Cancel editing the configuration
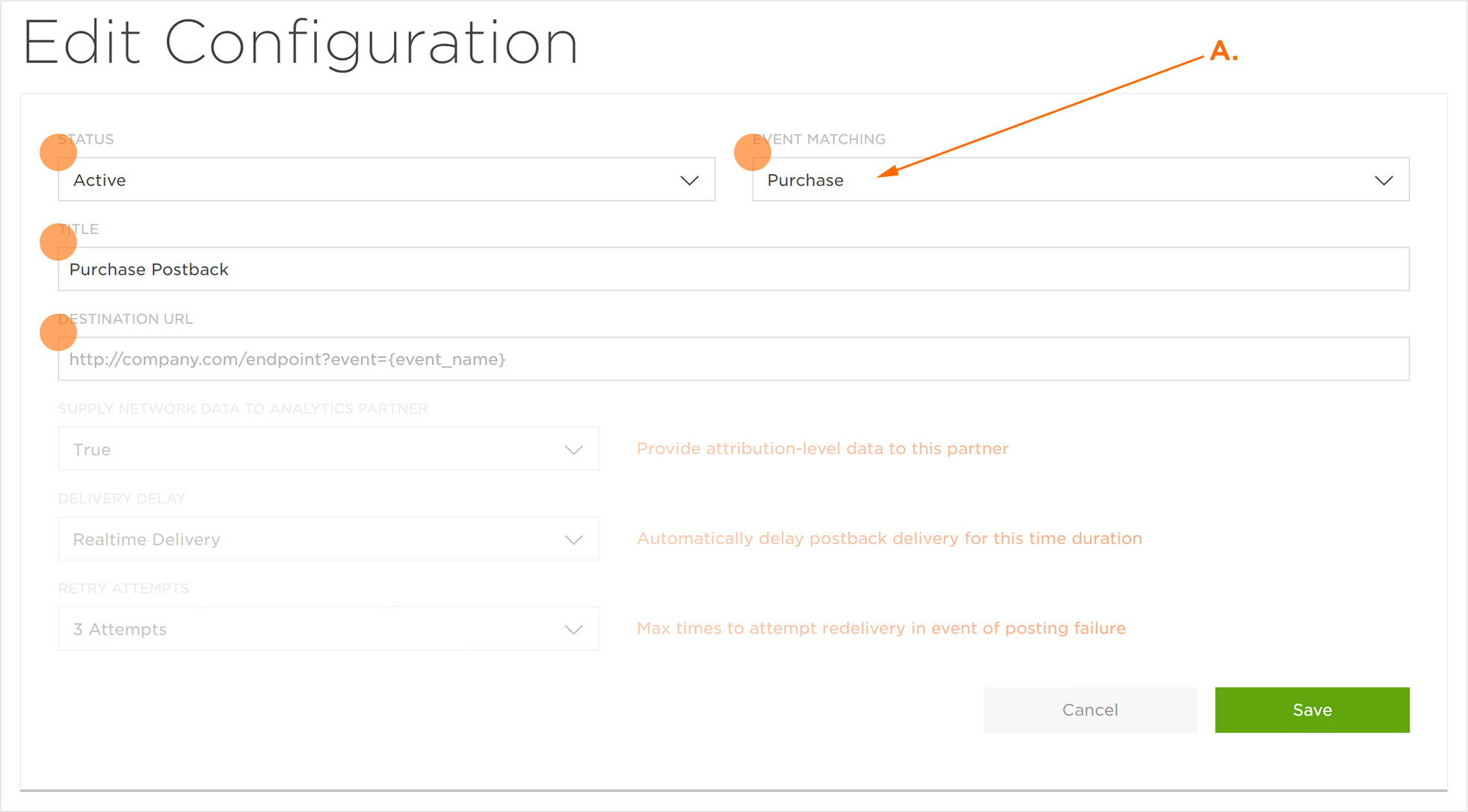The width and height of the screenshot is (1468, 812). (x=1090, y=710)
